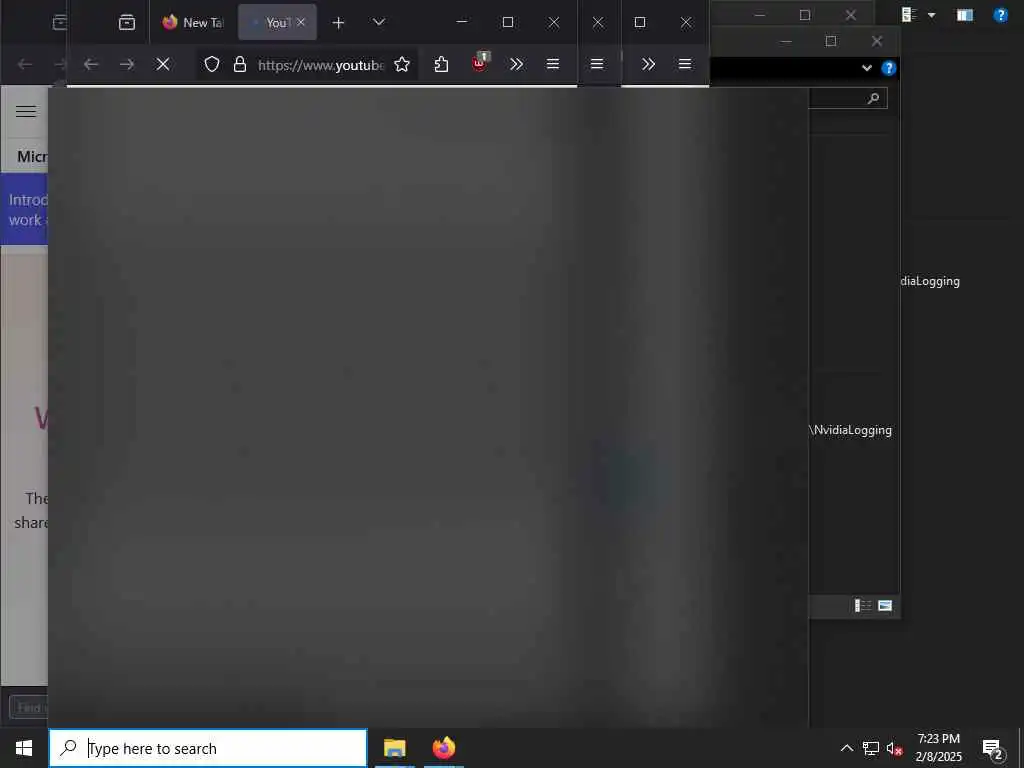Go forward in front Firefox window

[x=127, y=64]
